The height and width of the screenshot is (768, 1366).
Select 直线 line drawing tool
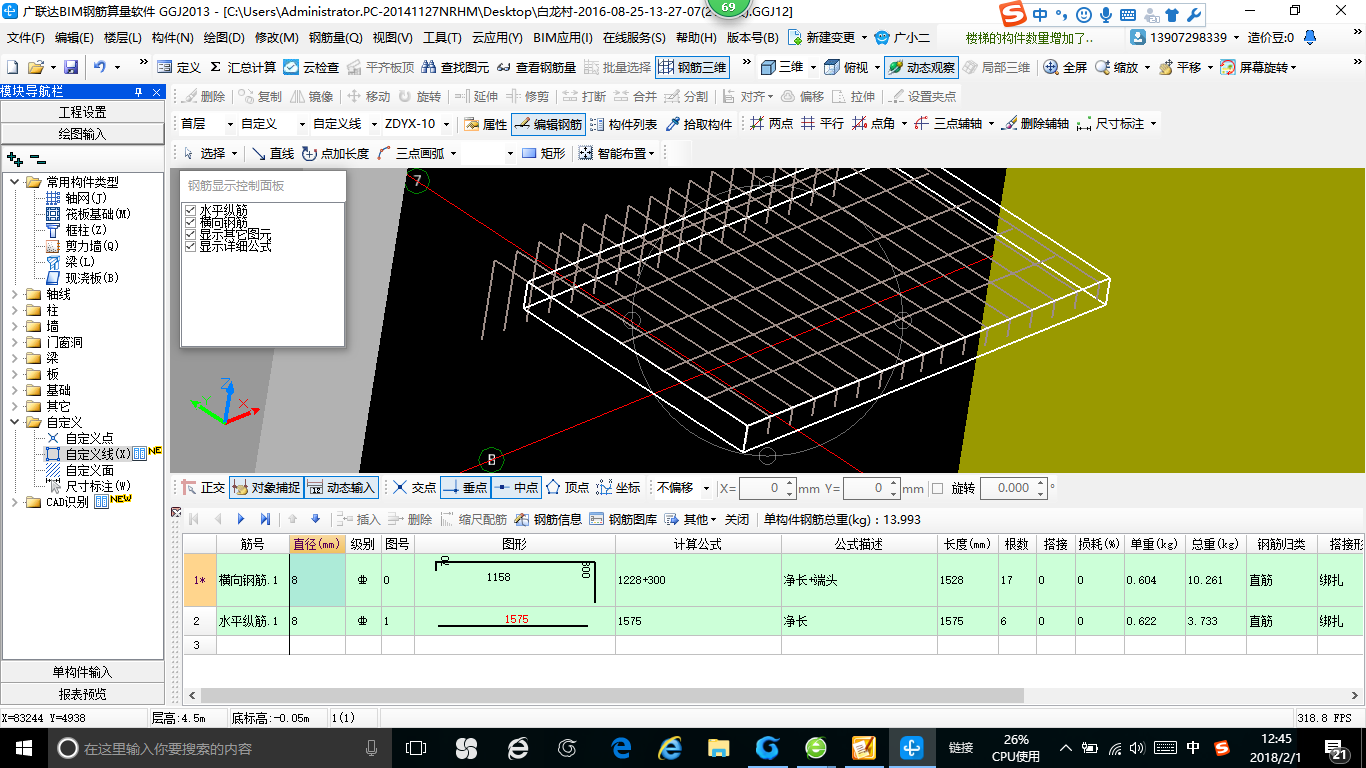coord(272,153)
